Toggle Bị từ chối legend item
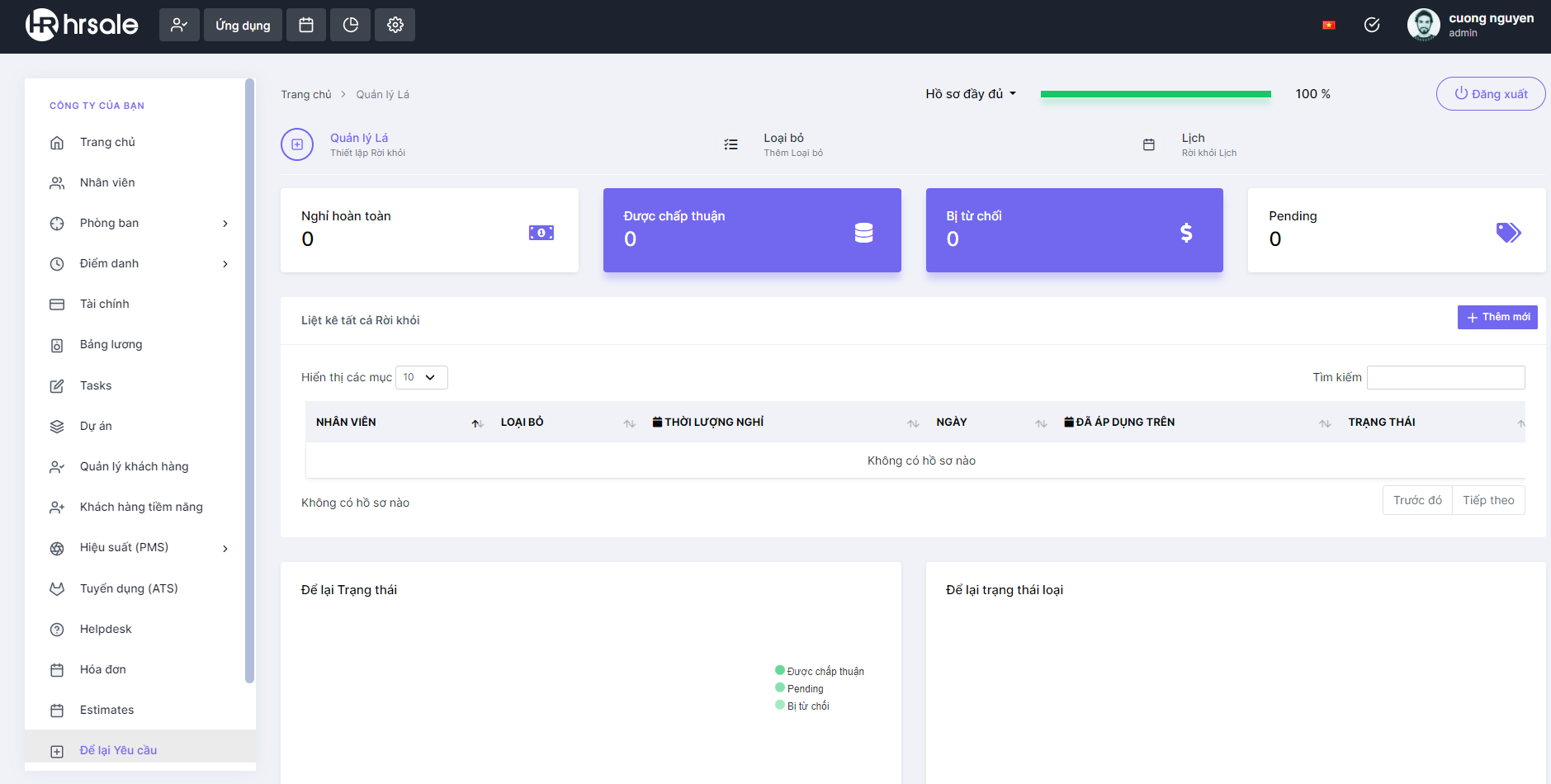Image resolution: width=1551 pixels, height=784 pixels. [x=802, y=706]
